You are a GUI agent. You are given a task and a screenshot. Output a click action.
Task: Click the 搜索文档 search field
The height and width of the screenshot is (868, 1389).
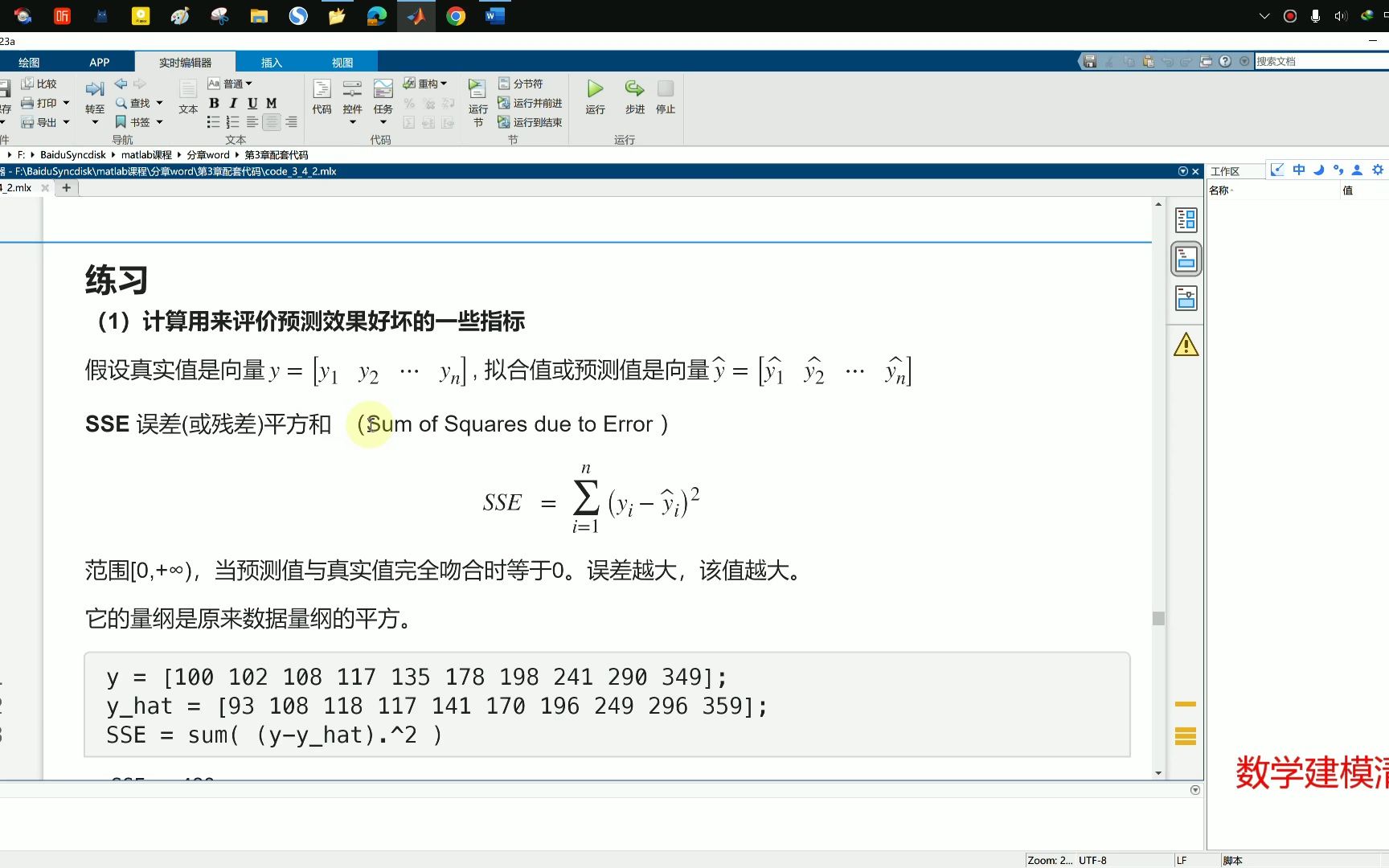1318,60
